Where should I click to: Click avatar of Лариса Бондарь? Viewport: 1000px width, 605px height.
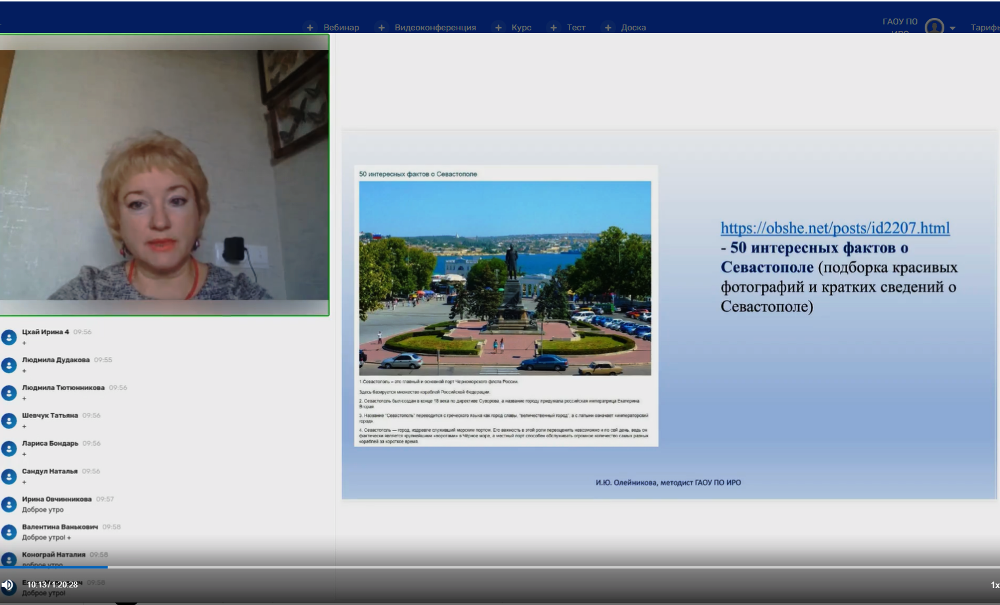9,449
